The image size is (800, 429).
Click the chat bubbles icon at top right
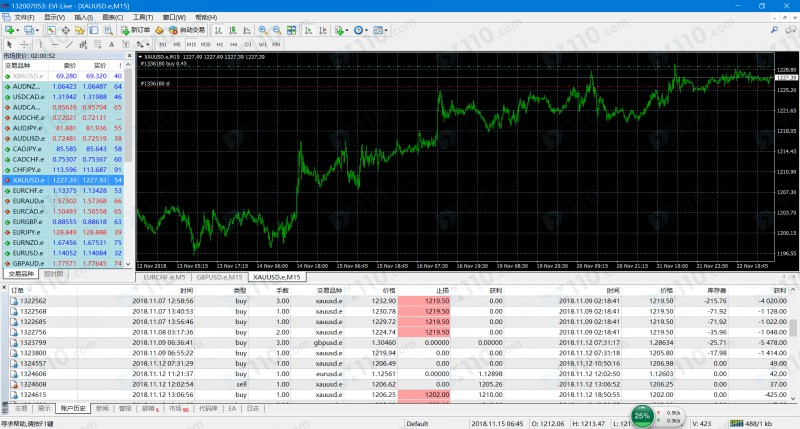789,30
